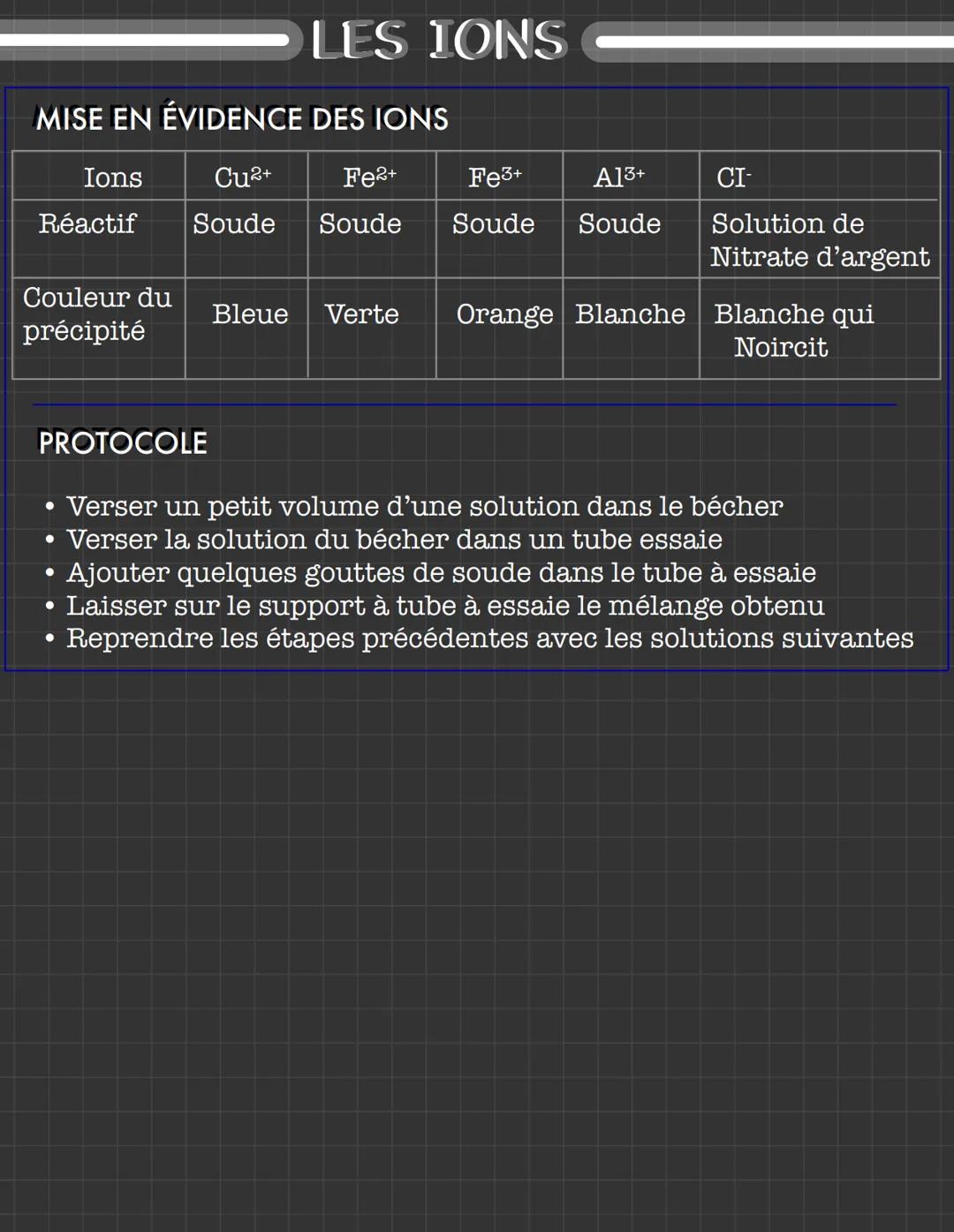The height and width of the screenshot is (1232, 954).
Task: Click the Couleur du précipité row label
Action: tap(97, 314)
